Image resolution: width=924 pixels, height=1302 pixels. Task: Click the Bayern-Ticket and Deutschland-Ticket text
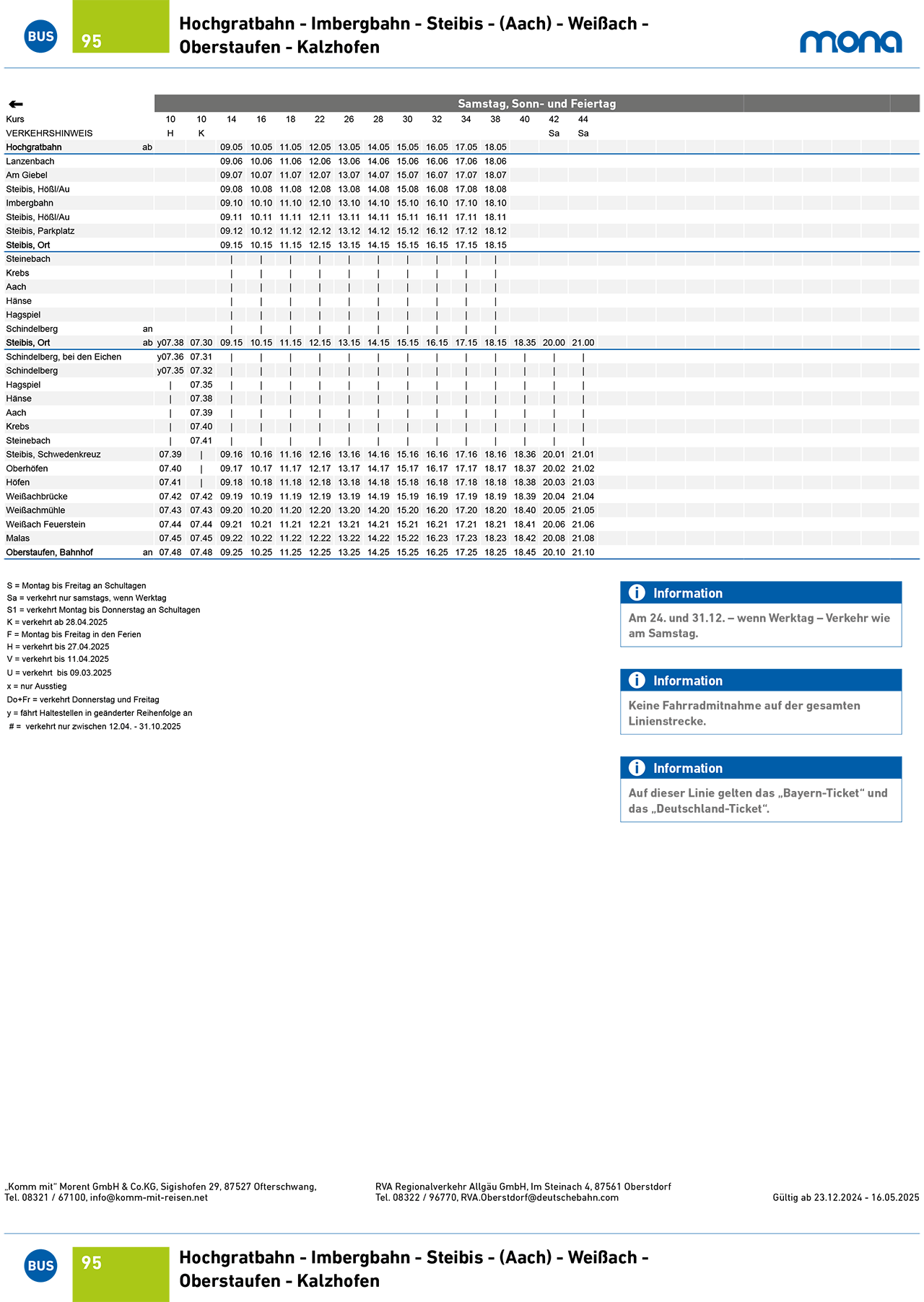(758, 800)
